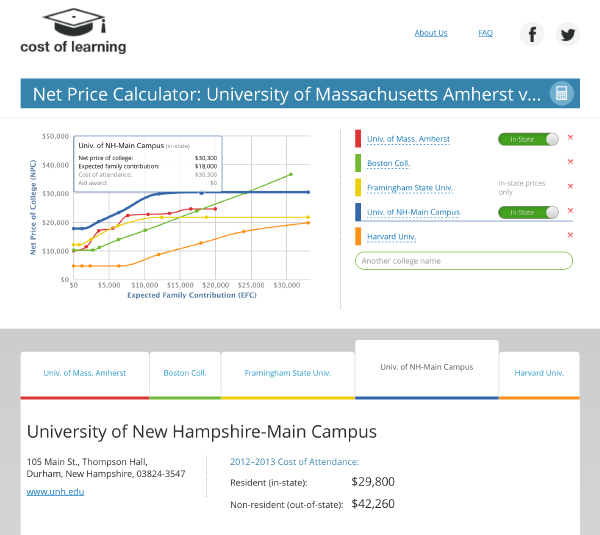
Task: Click the cost of learning logo
Action: (73, 32)
